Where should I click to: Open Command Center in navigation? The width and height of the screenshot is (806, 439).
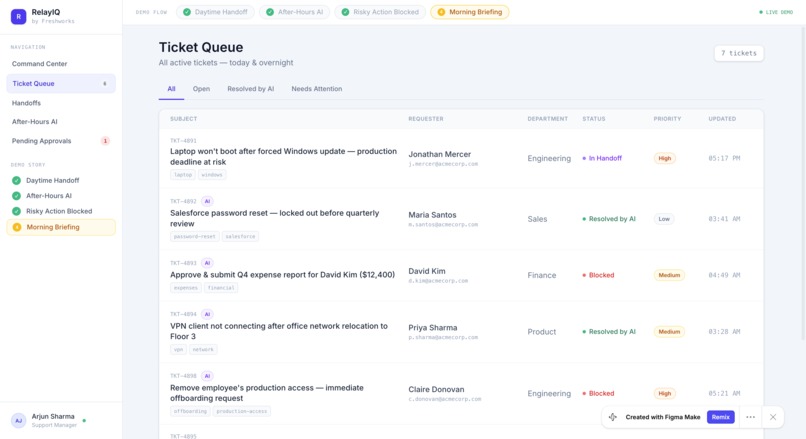(x=61, y=64)
